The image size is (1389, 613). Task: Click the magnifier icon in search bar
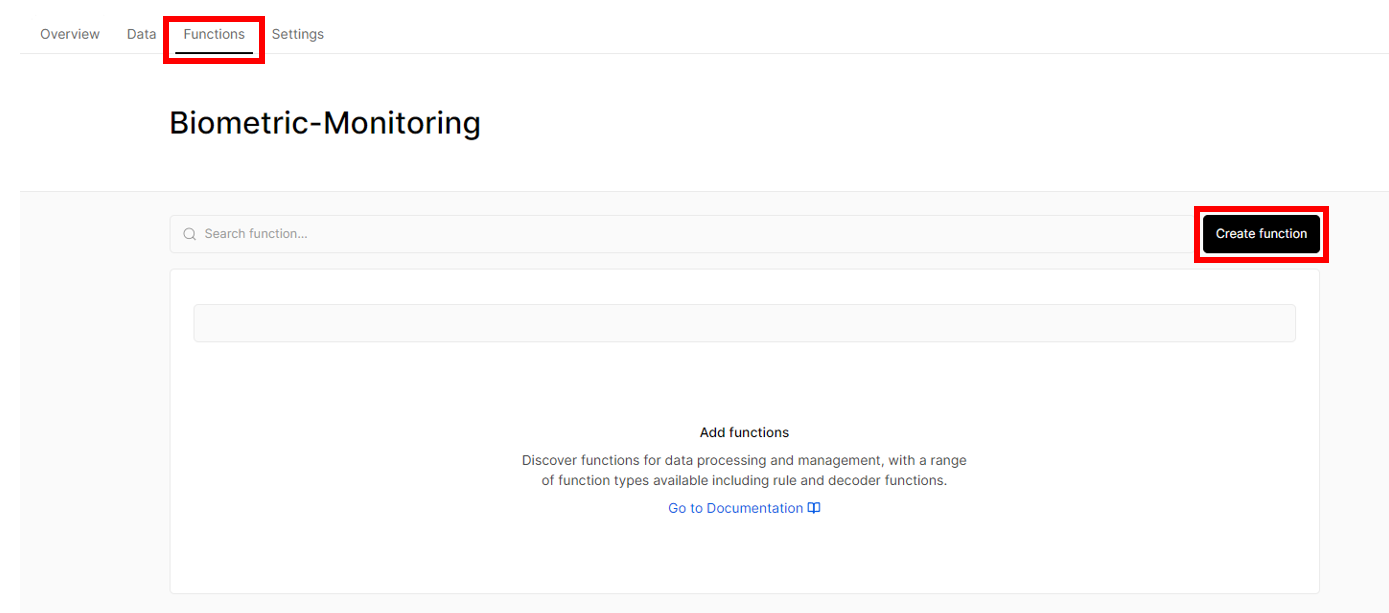click(189, 234)
